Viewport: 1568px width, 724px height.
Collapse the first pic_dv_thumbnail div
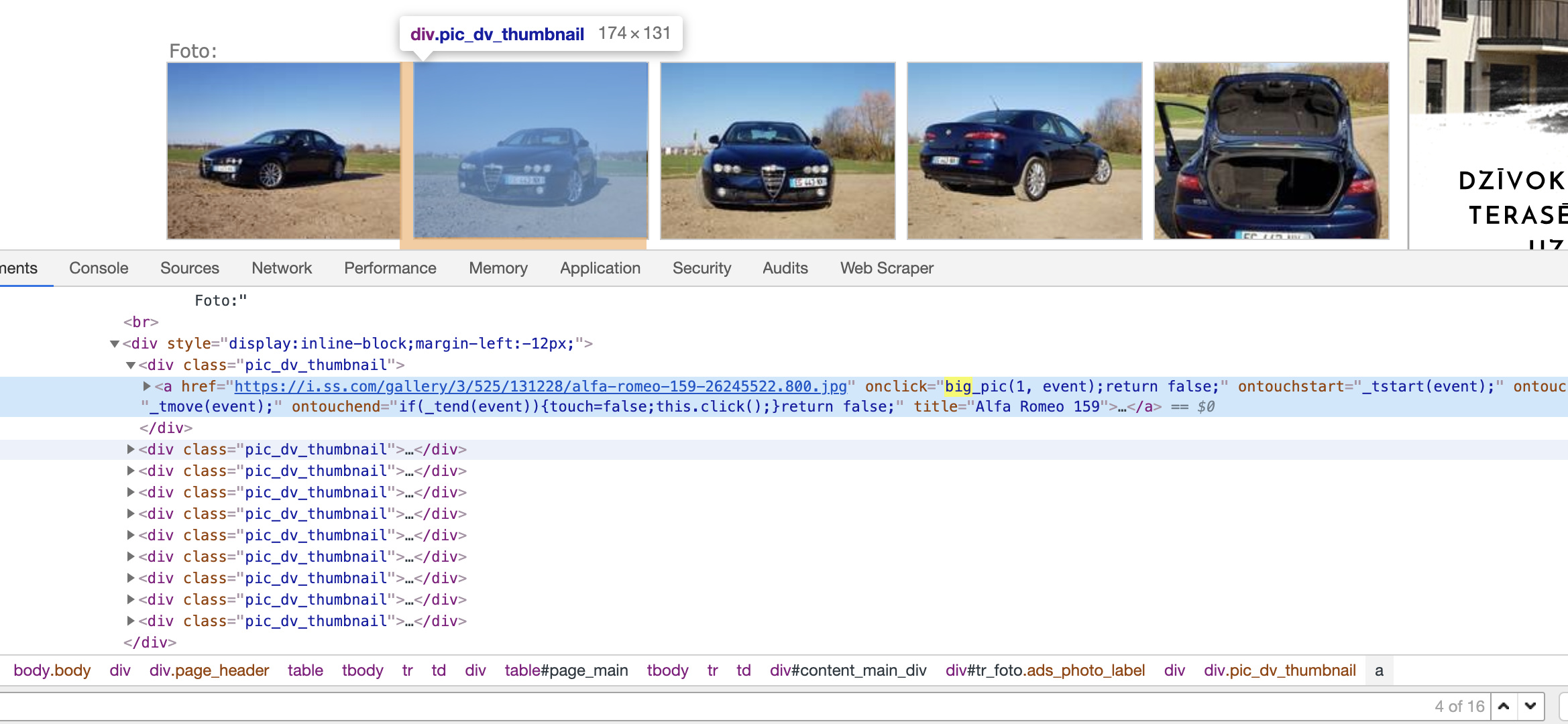click(131, 365)
